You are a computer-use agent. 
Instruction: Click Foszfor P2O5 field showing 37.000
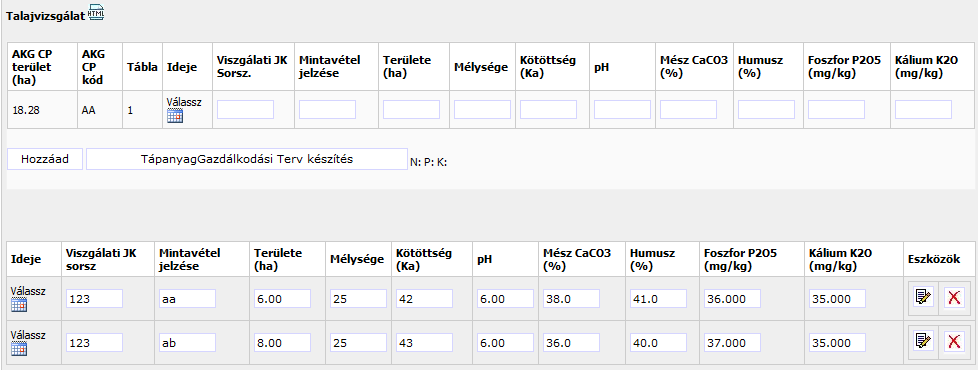pos(732,343)
